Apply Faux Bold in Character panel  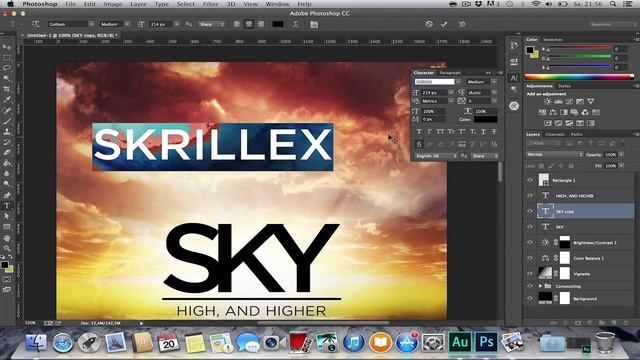pos(419,131)
